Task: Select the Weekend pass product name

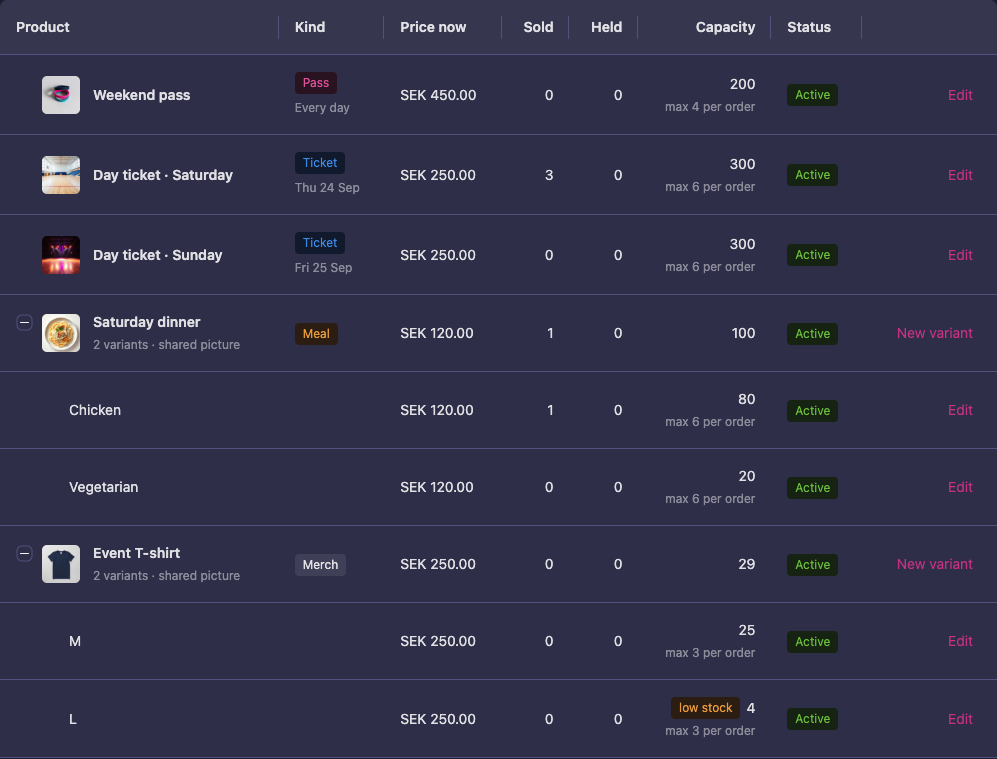Action: tap(142, 95)
